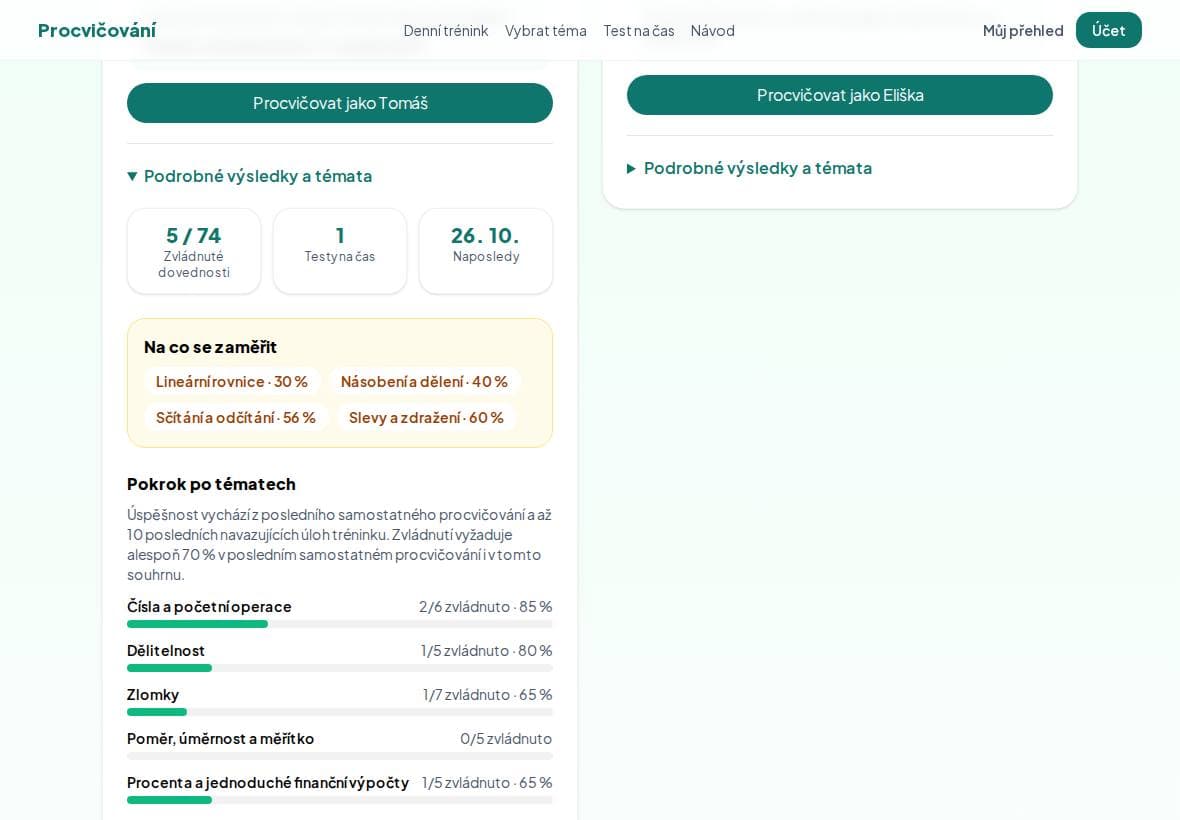Click Poměr, úměrnost a měřítko topic
1180x820 pixels.
coord(220,739)
